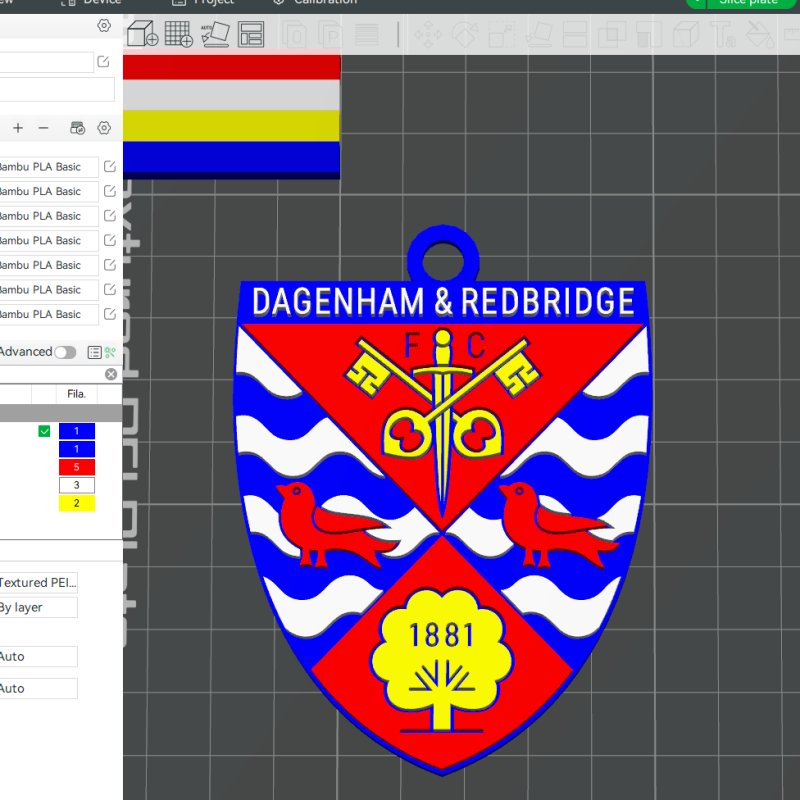800x800 pixels.
Task: Select the Lay on face tool
Action: coord(539,34)
